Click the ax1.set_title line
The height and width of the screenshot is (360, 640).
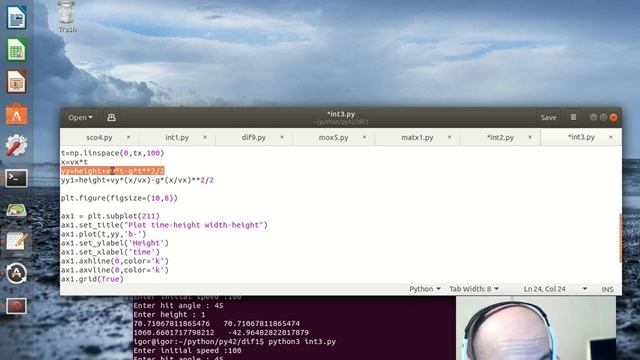[x=164, y=225]
